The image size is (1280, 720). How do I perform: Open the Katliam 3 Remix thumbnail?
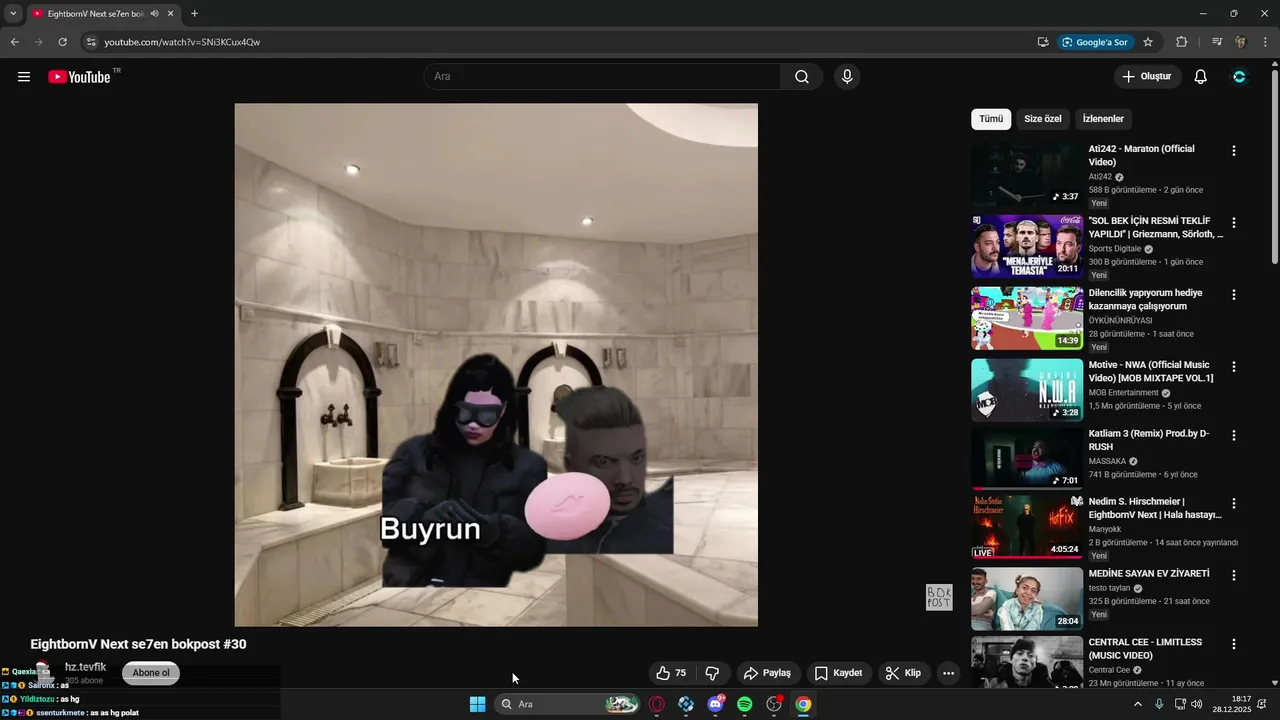tap(1027, 459)
